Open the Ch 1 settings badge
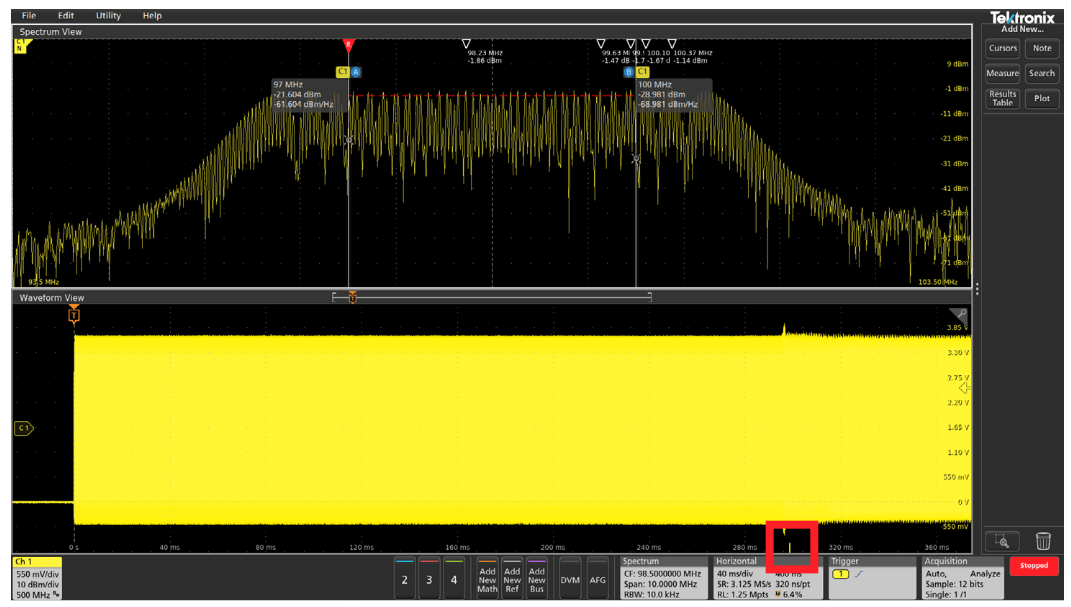The image size is (1071, 607). [37, 578]
